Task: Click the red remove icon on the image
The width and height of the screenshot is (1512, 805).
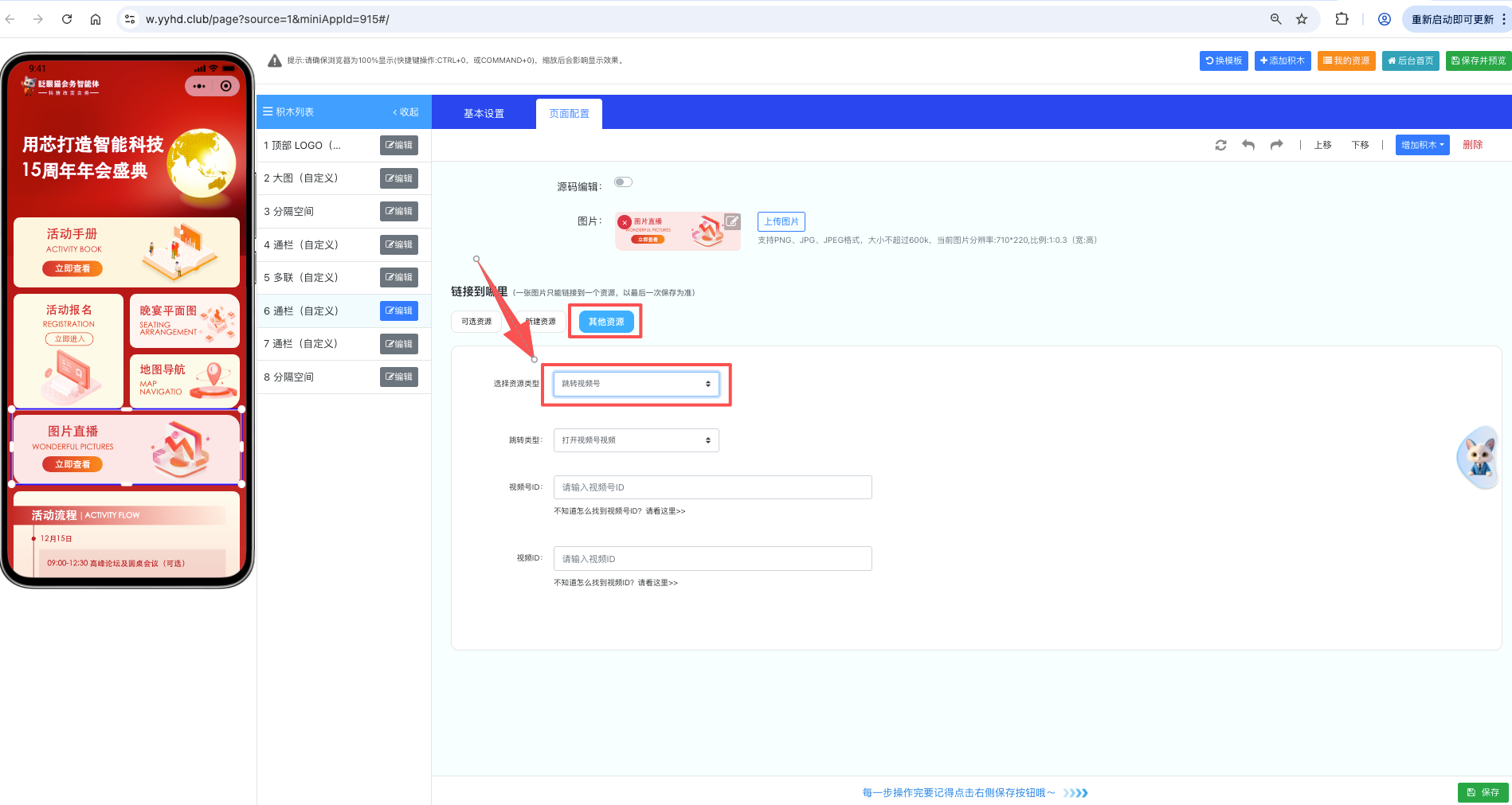Action: (x=625, y=222)
